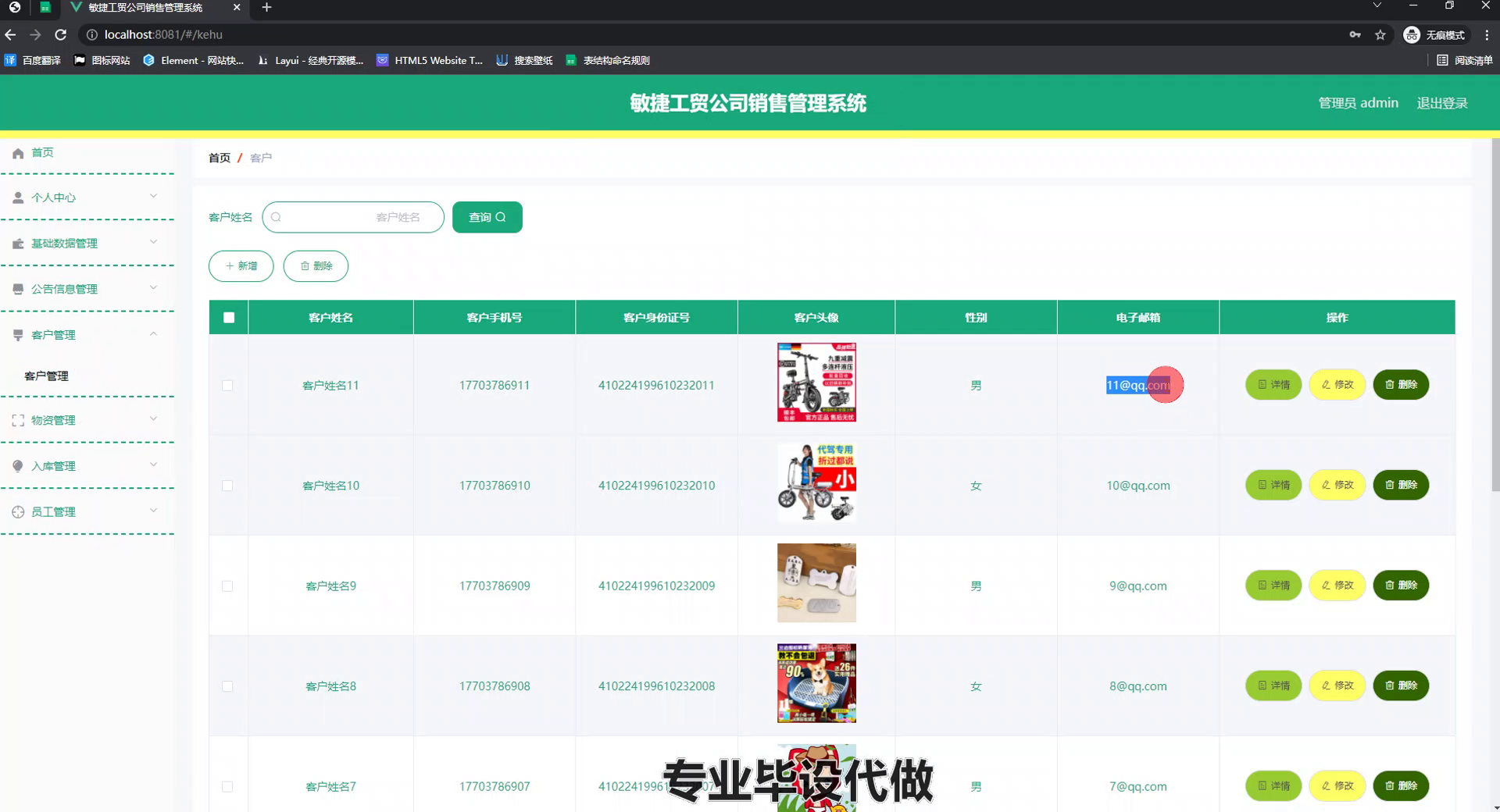Click 退出登录 logout link
This screenshot has height=812, width=1500.
(x=1442, y=103)
